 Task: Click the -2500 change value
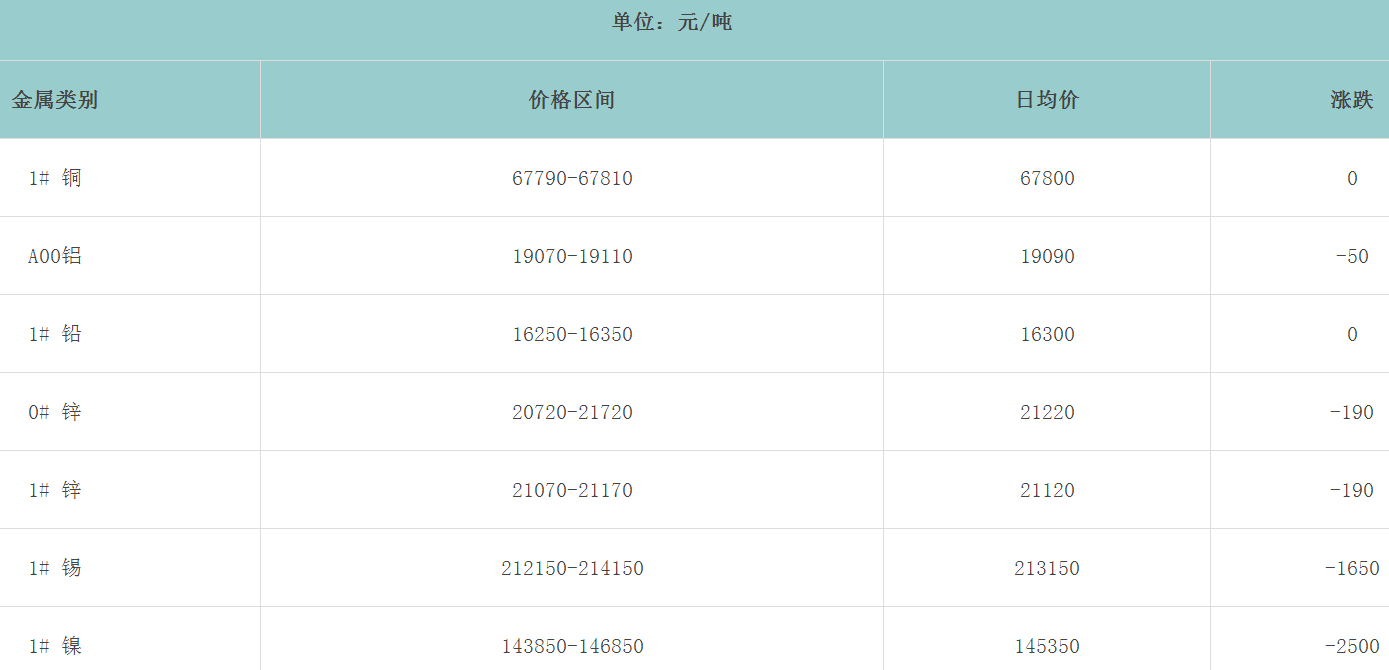tap(1351, 647)
